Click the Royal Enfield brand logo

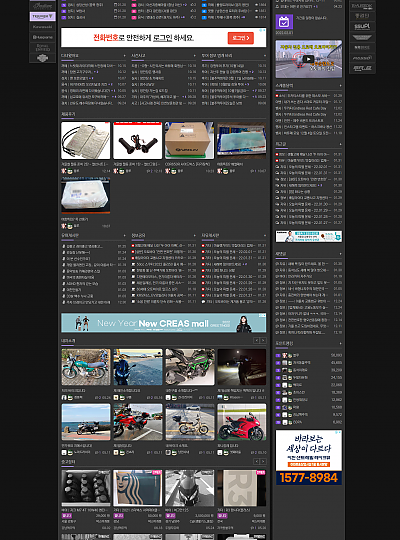(x=42, y=48)
